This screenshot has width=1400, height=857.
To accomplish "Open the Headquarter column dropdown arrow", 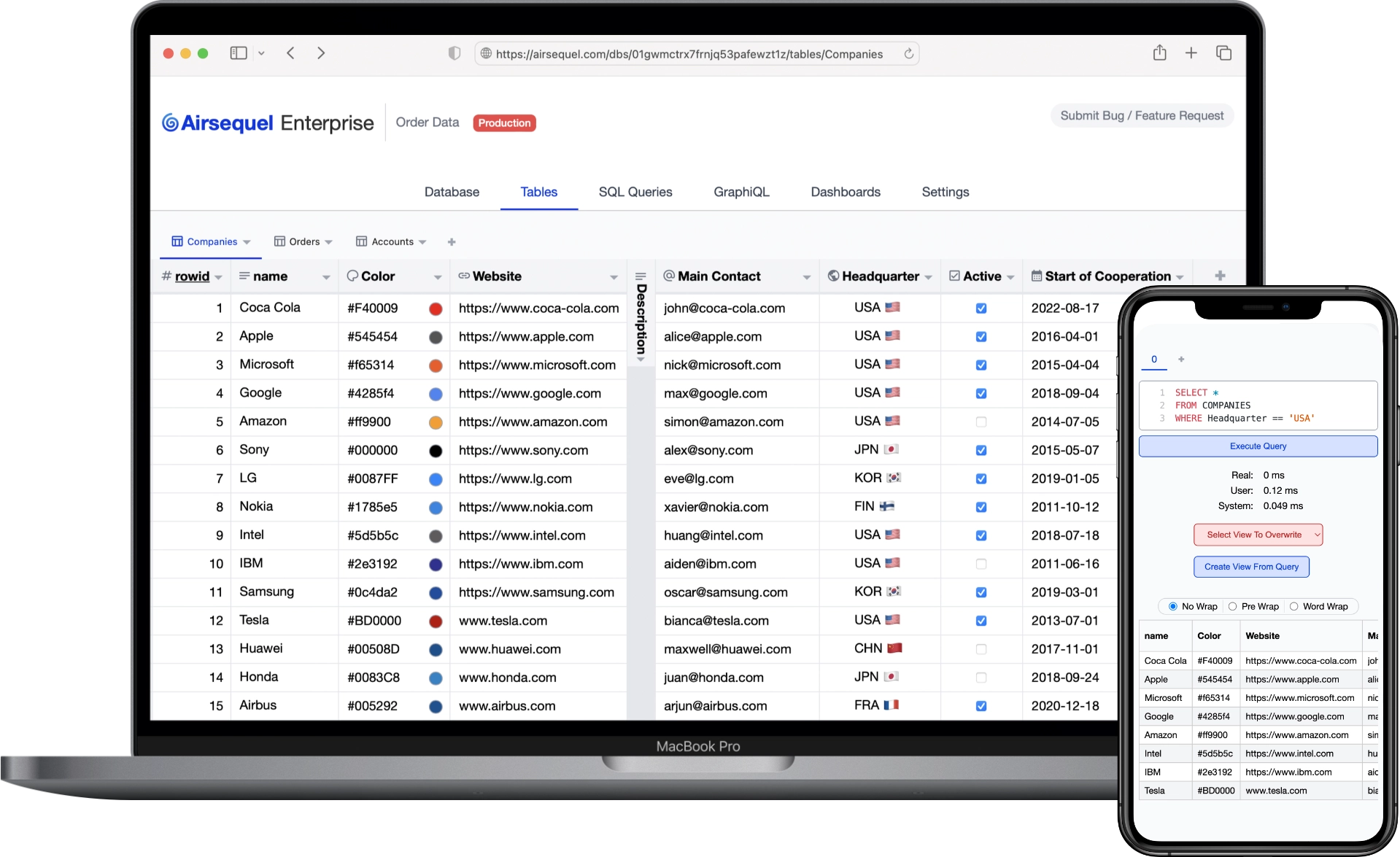I will click(x=928, y=277).
